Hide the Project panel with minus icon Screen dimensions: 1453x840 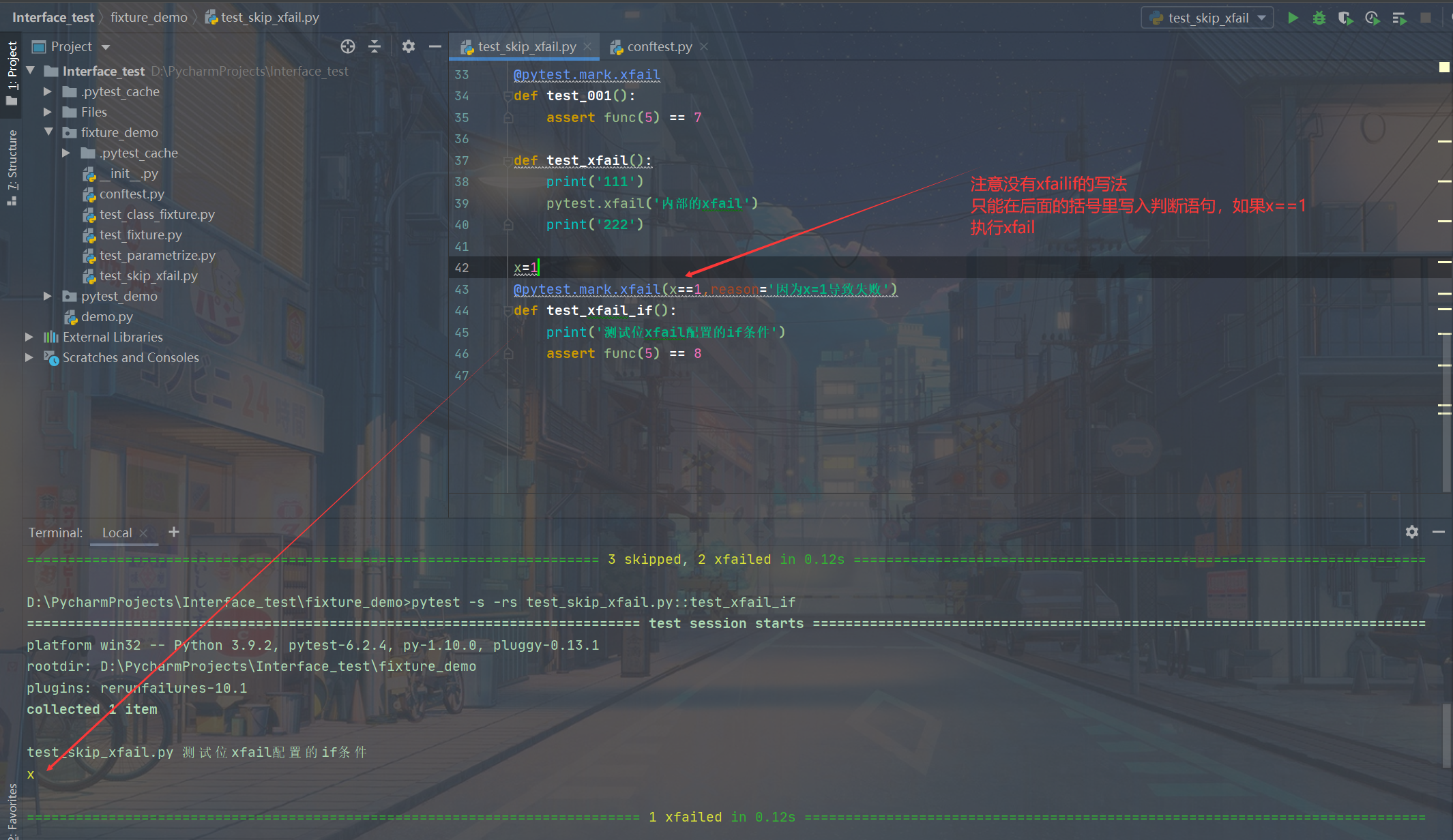[435, 46]
